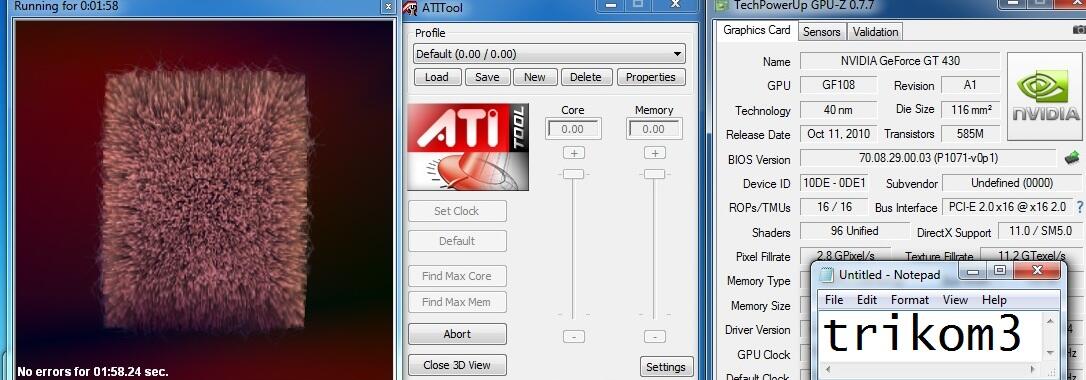Click the Shaders field 96 Unified

(x=855, y=231)
